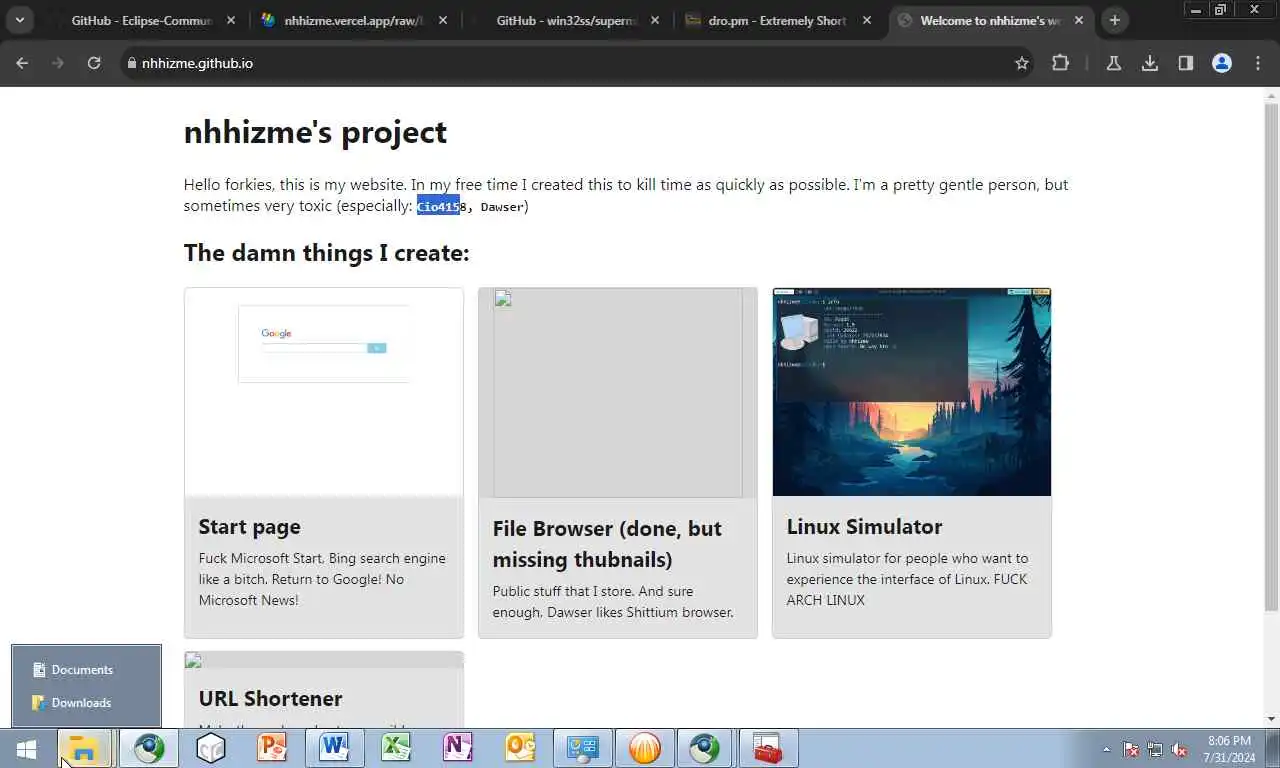The width and height of the screenshot is (1280, 768).
Task: Launch OneNote from the taskbar
Action: pos(458,748)
